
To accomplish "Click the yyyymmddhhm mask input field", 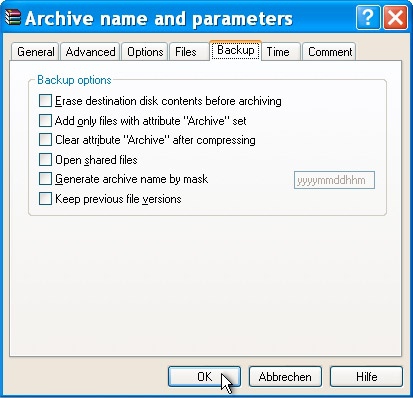I will (334, 180).
